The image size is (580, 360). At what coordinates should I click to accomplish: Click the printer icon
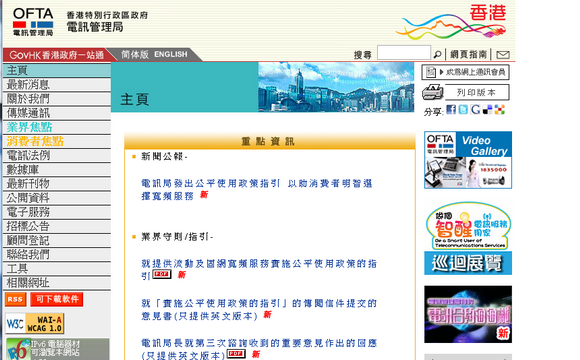pyautogui.click(x=432, y=92)
